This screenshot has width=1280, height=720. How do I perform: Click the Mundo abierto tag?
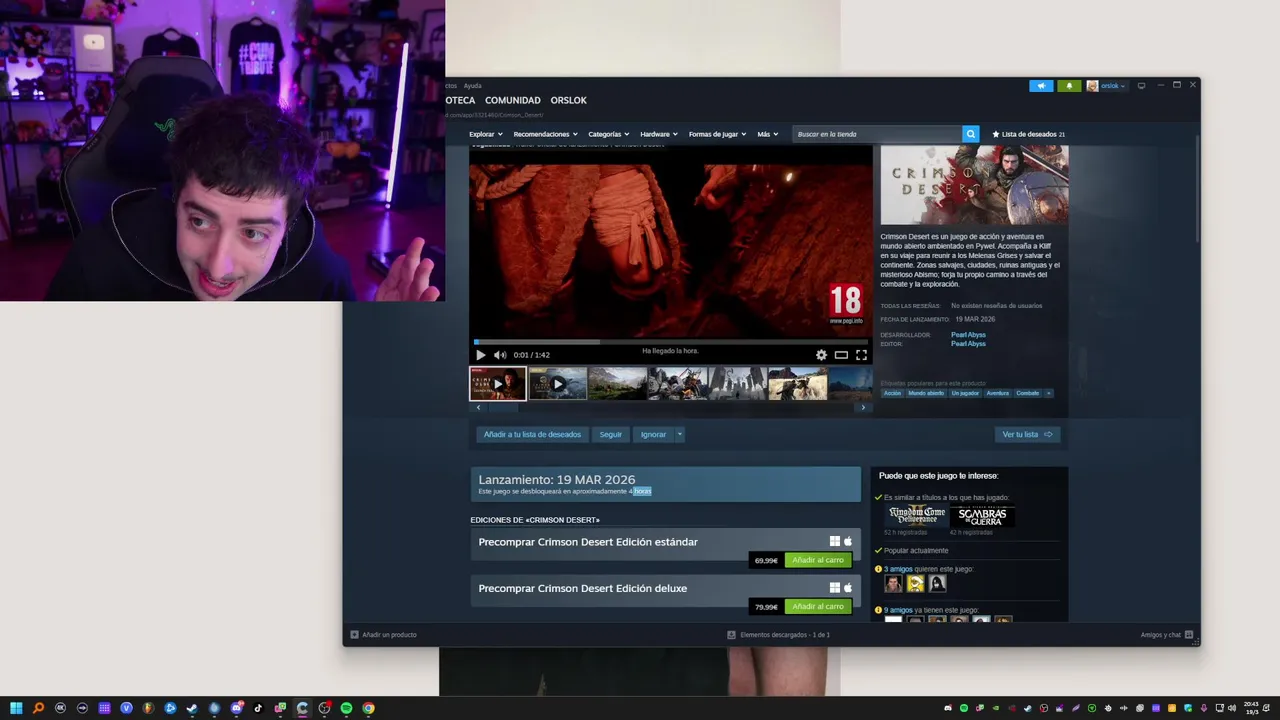[x=926, y=393]
